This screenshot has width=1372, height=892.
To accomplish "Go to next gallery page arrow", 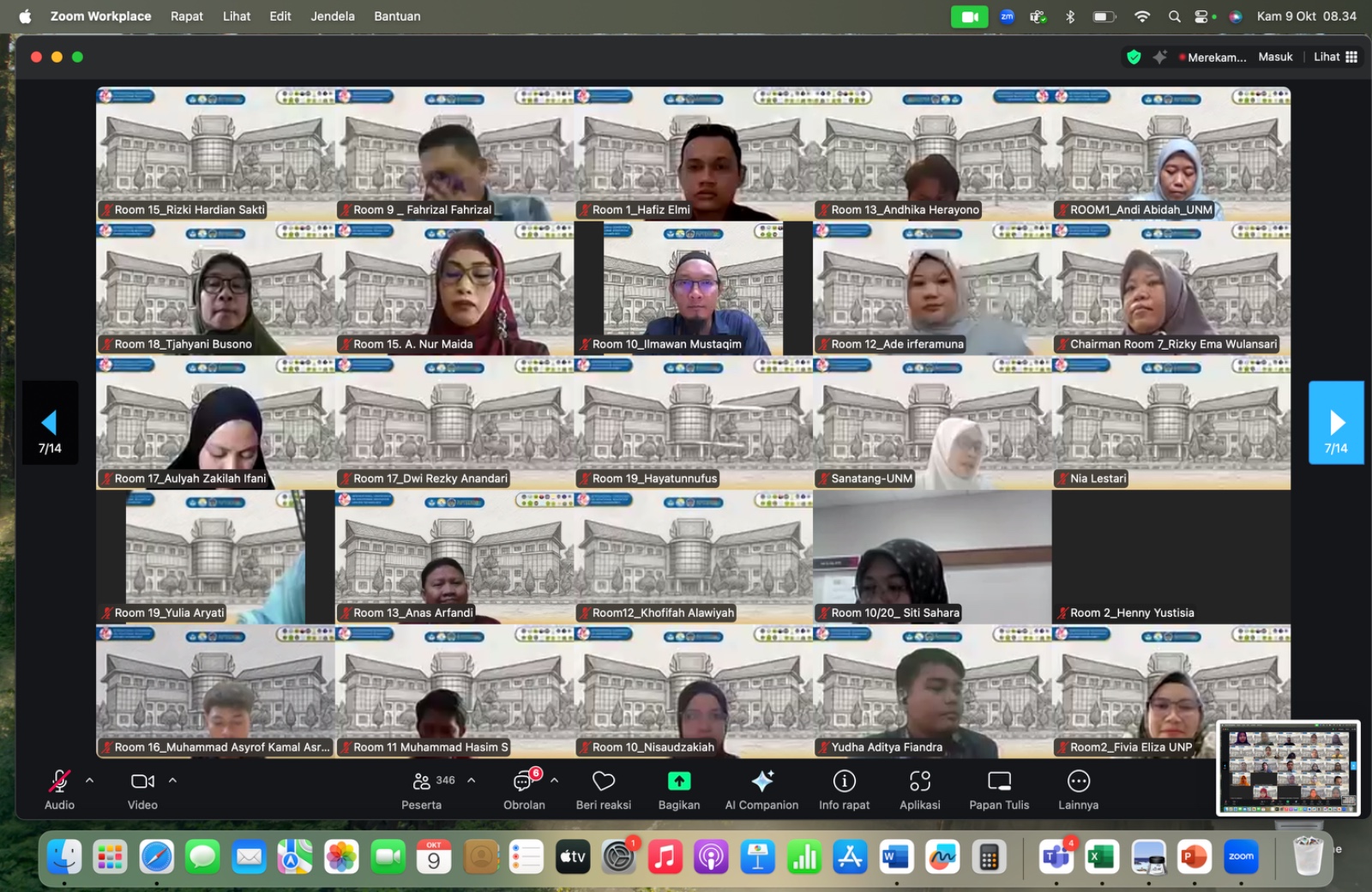I will (x=1335, y=423).
